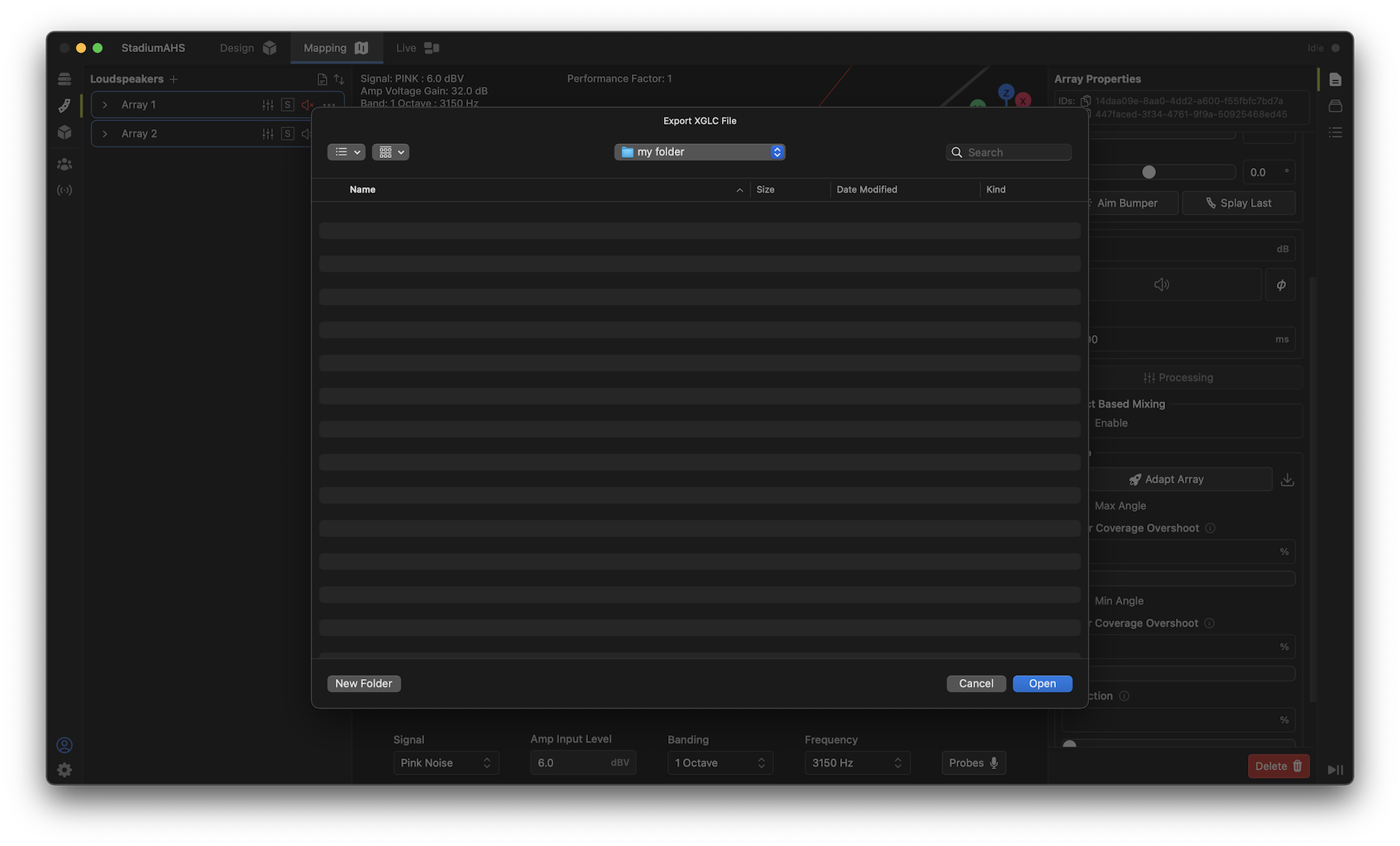Open the settings gear icon
This screenshot has height=846, width=1400.
click(65, 770)
